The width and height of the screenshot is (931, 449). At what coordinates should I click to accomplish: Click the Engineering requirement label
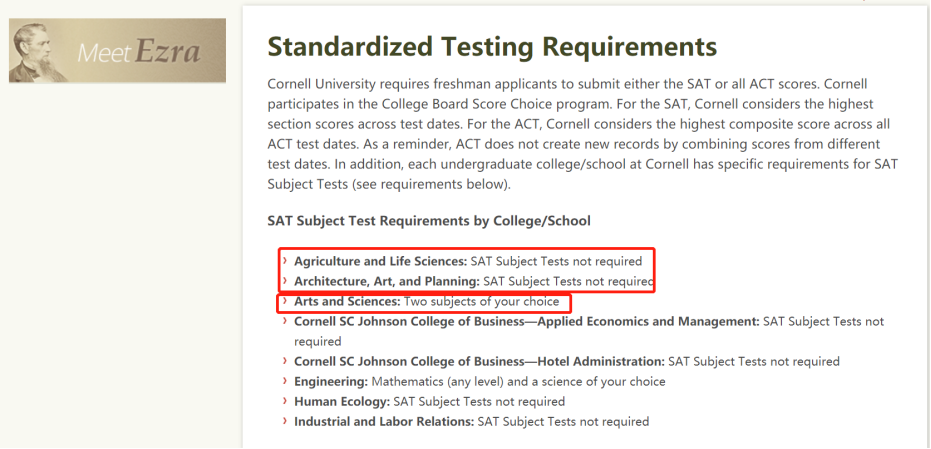[331, 381]
